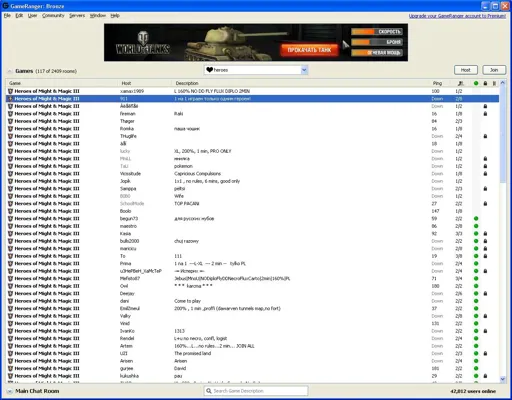Sort by the Host column header
Viewport: 512px width, 400px height.
point(145,83)
